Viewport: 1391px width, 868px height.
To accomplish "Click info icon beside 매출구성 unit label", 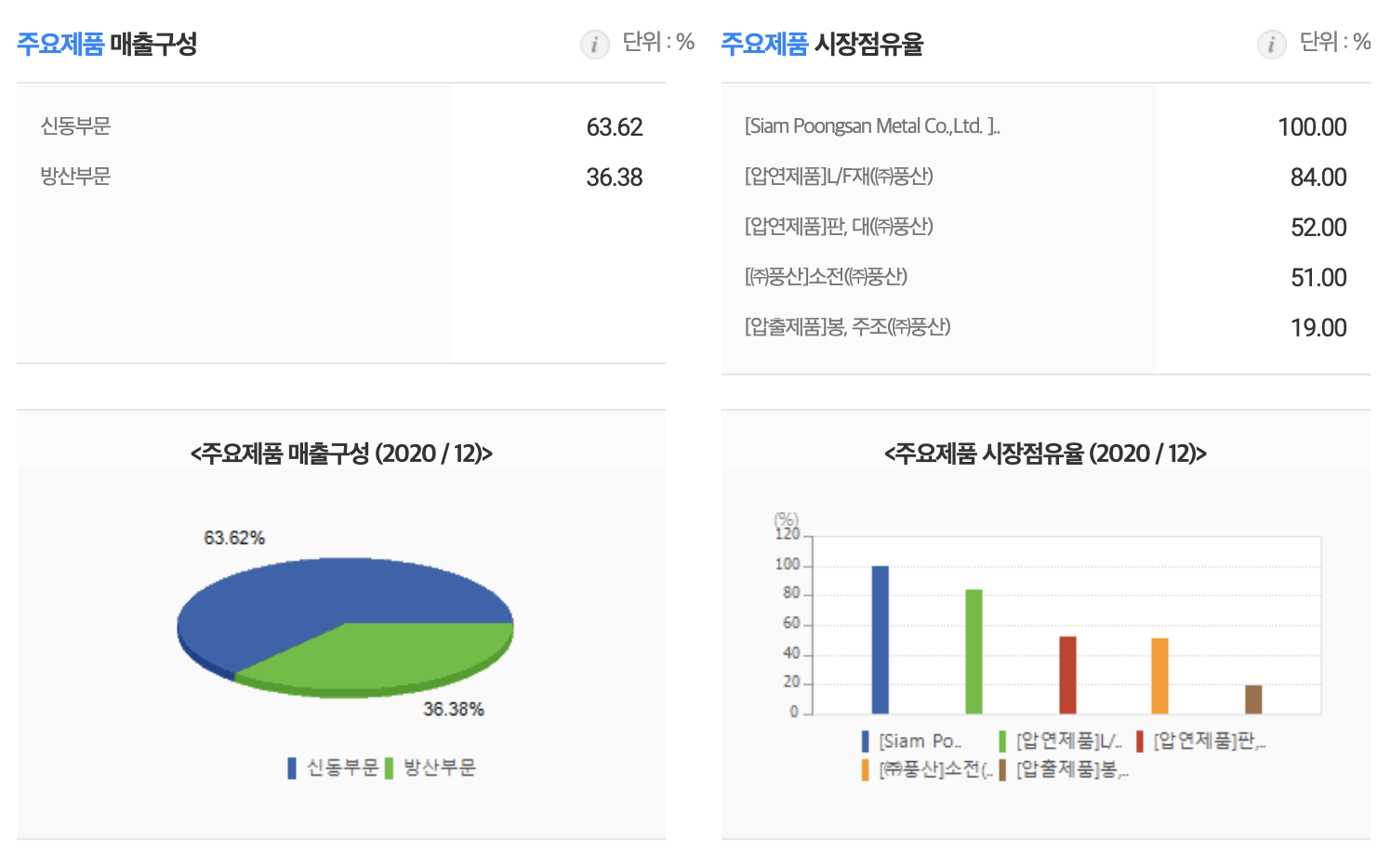I will point(594,44).
